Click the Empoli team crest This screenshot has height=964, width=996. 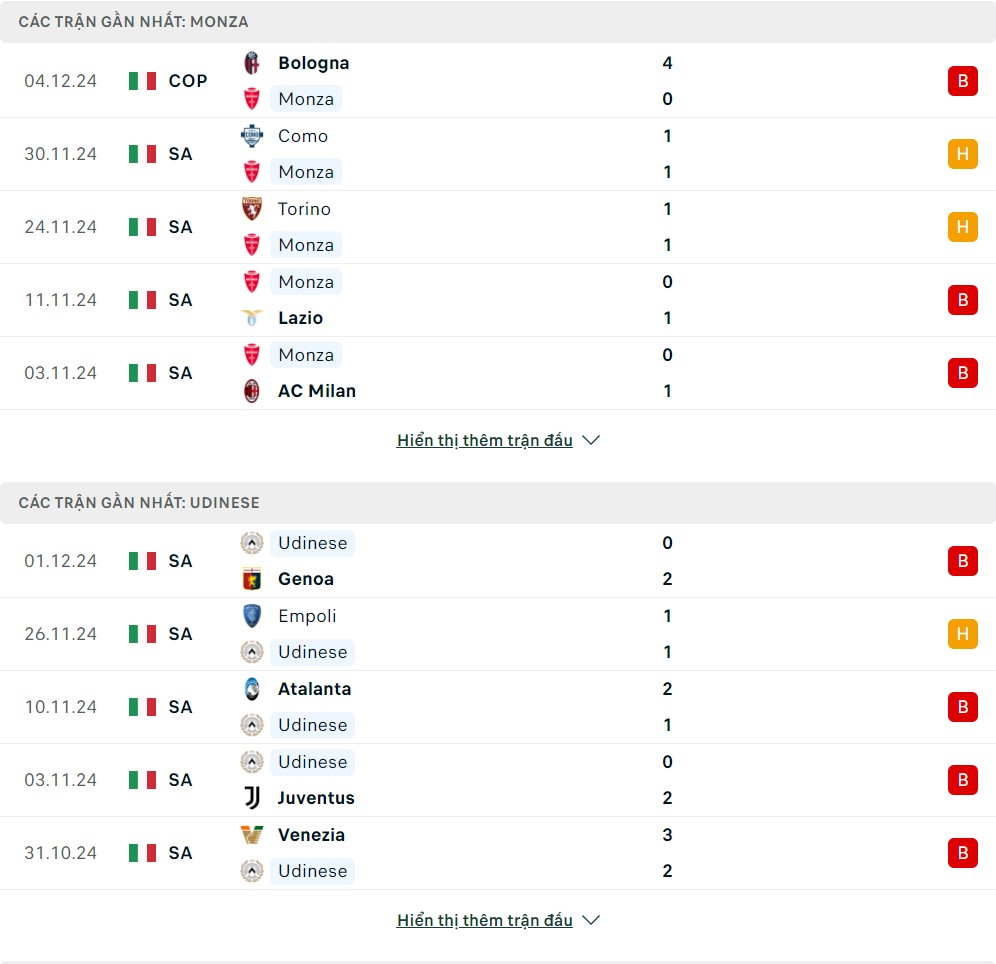(252, 616)
